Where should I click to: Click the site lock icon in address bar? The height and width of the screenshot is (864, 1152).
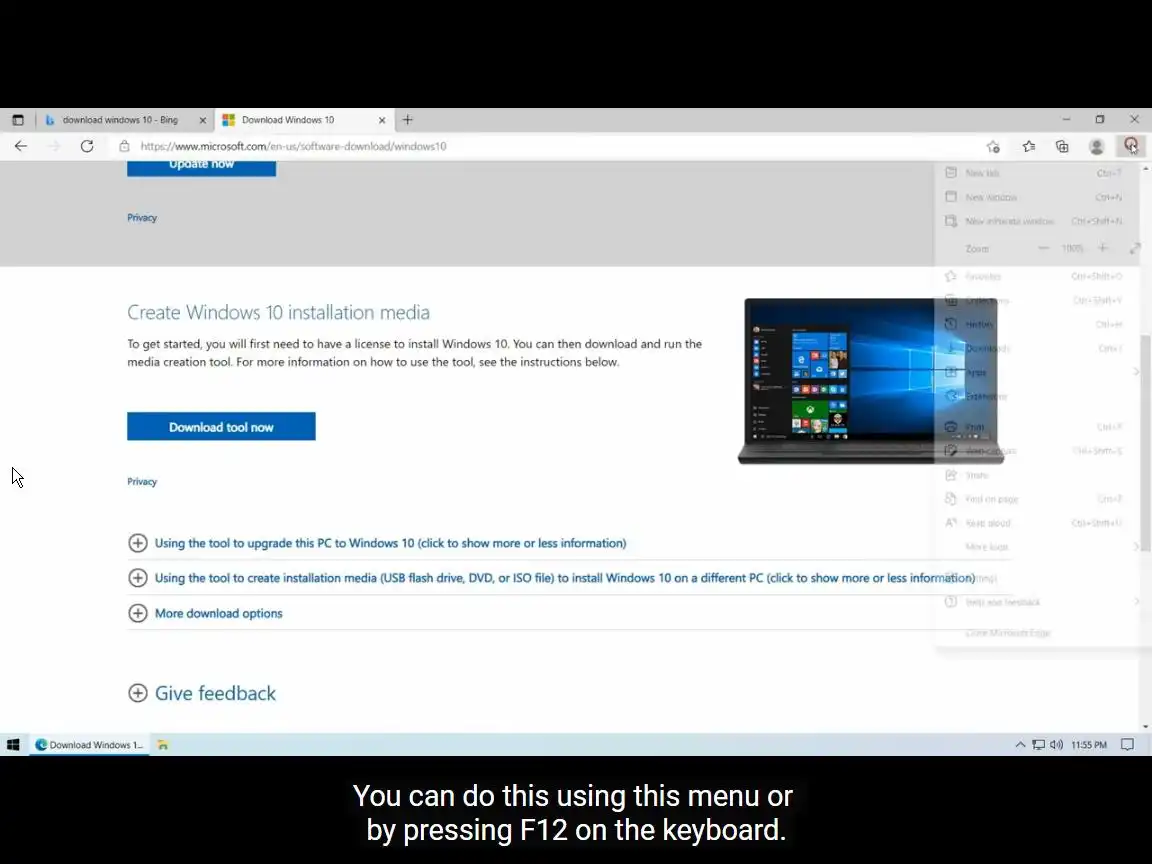click(x=124, y=146)
